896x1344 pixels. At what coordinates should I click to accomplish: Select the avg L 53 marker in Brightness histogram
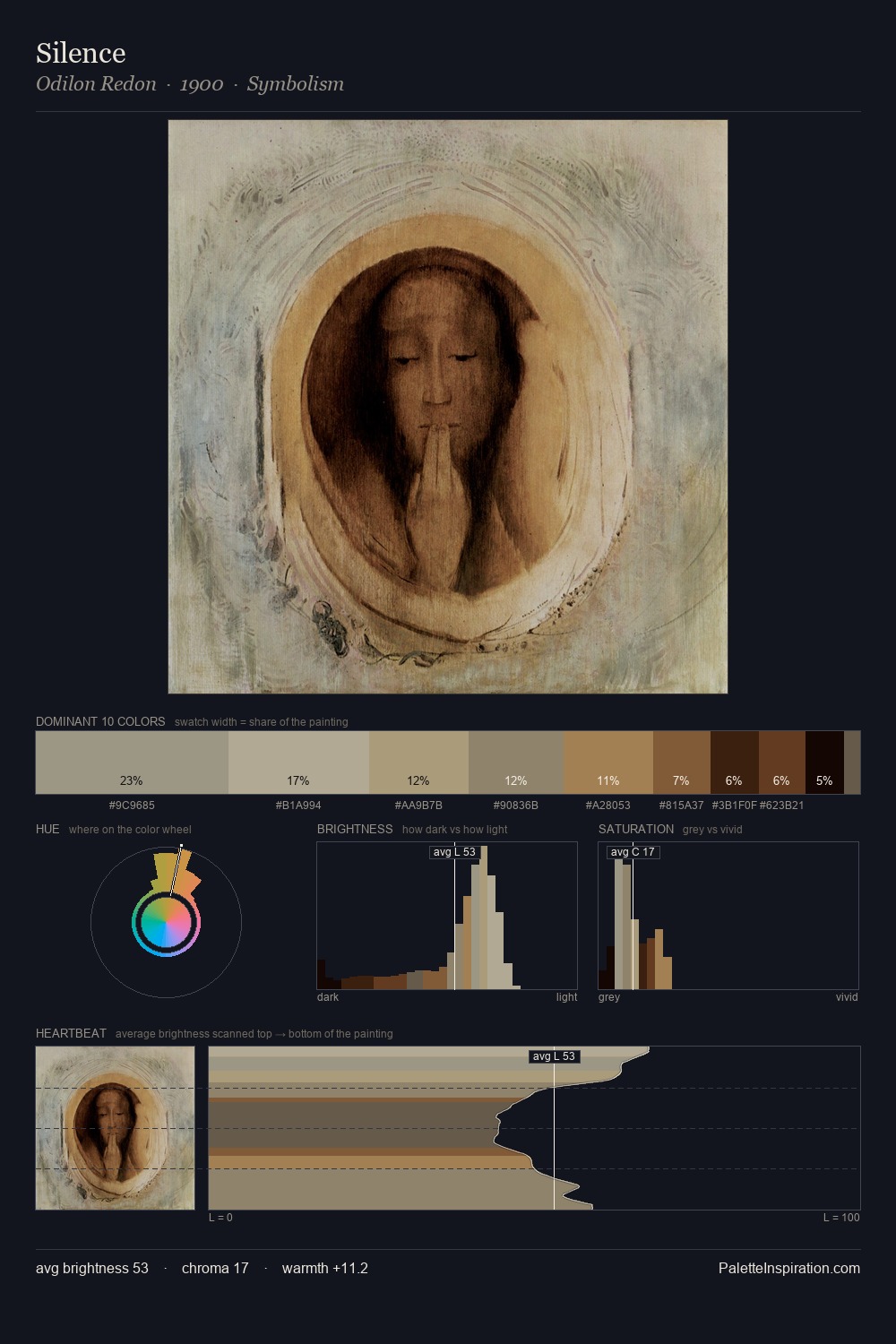pyautogui.click(x=454, y=852)
